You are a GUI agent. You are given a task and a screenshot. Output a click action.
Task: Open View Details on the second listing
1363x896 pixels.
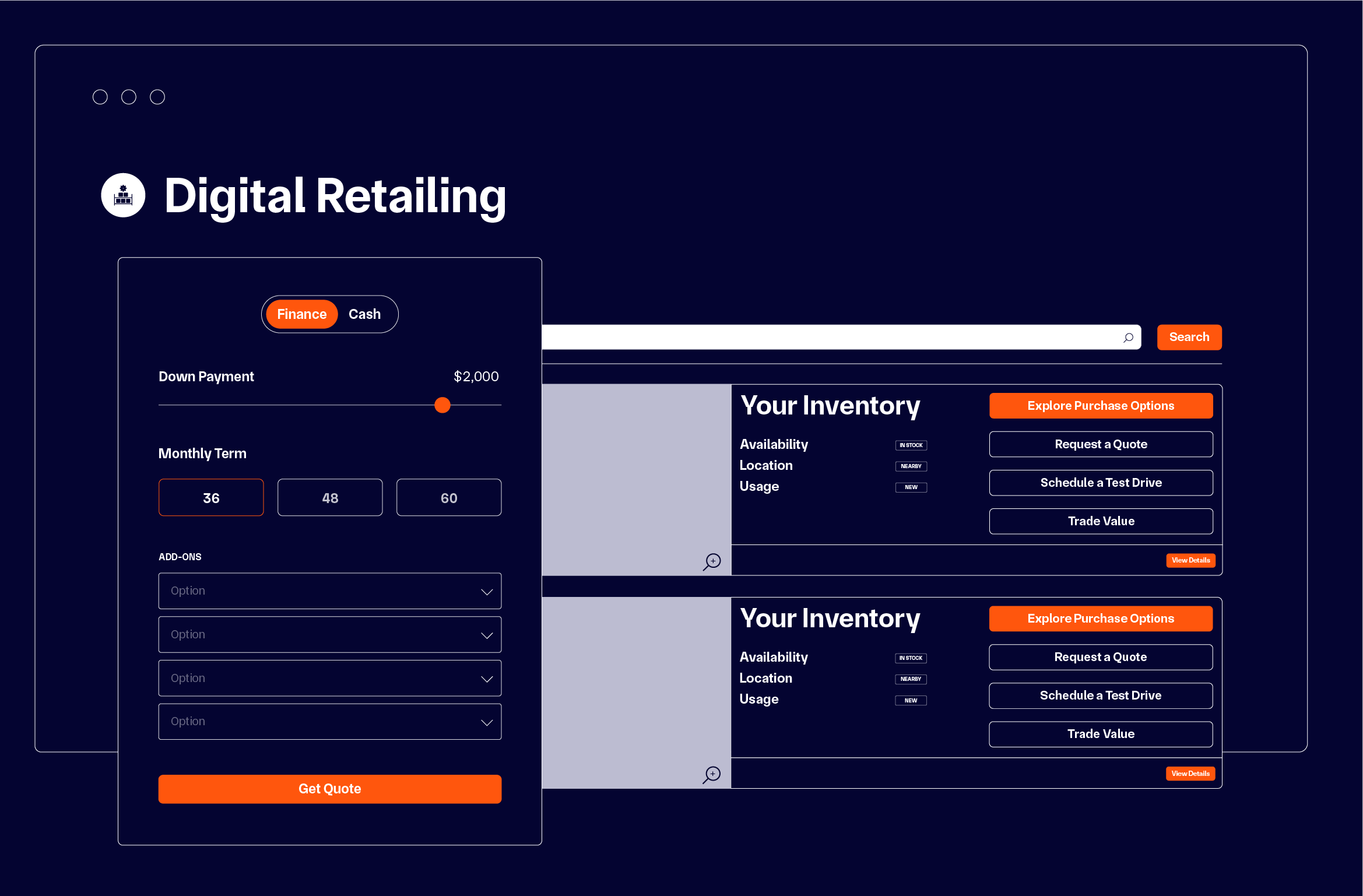pyautogui.click(x=1190, y=773)
